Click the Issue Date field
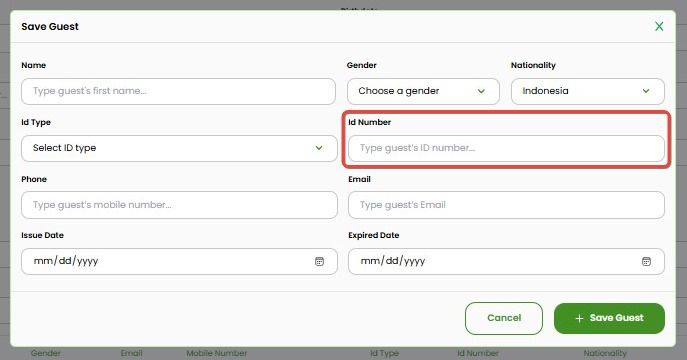This screenshot has height=360, width=687. pos(179,261)
